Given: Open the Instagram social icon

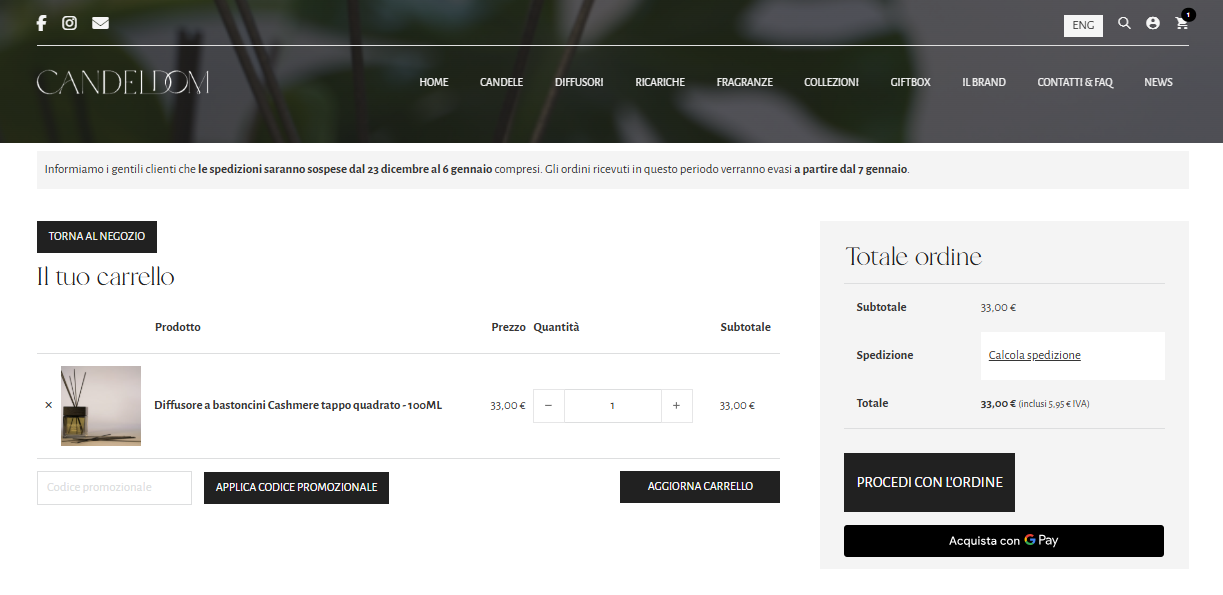Looking at the screenshot, I should pos(69,22).
